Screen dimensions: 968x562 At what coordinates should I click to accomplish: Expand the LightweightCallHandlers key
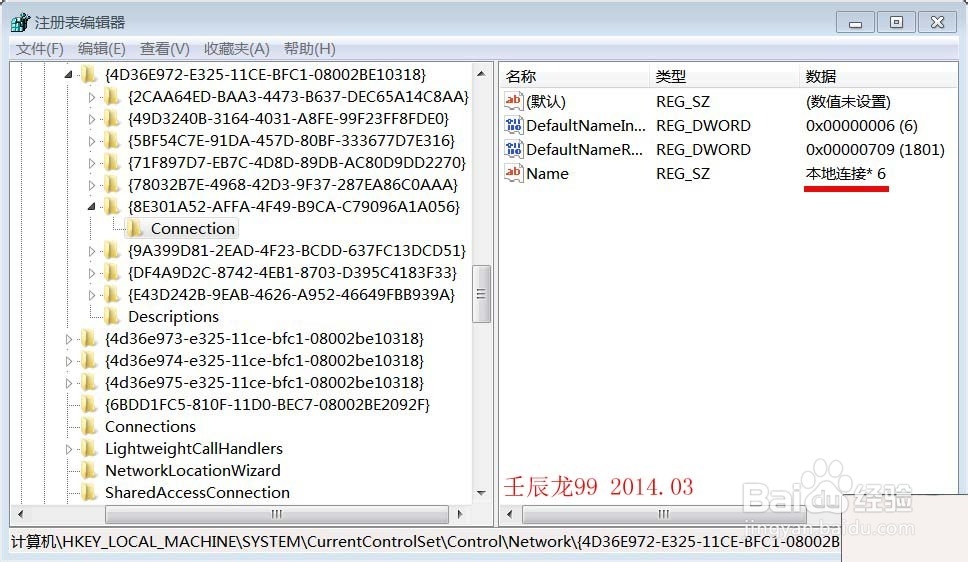click(x=69, y=449)
